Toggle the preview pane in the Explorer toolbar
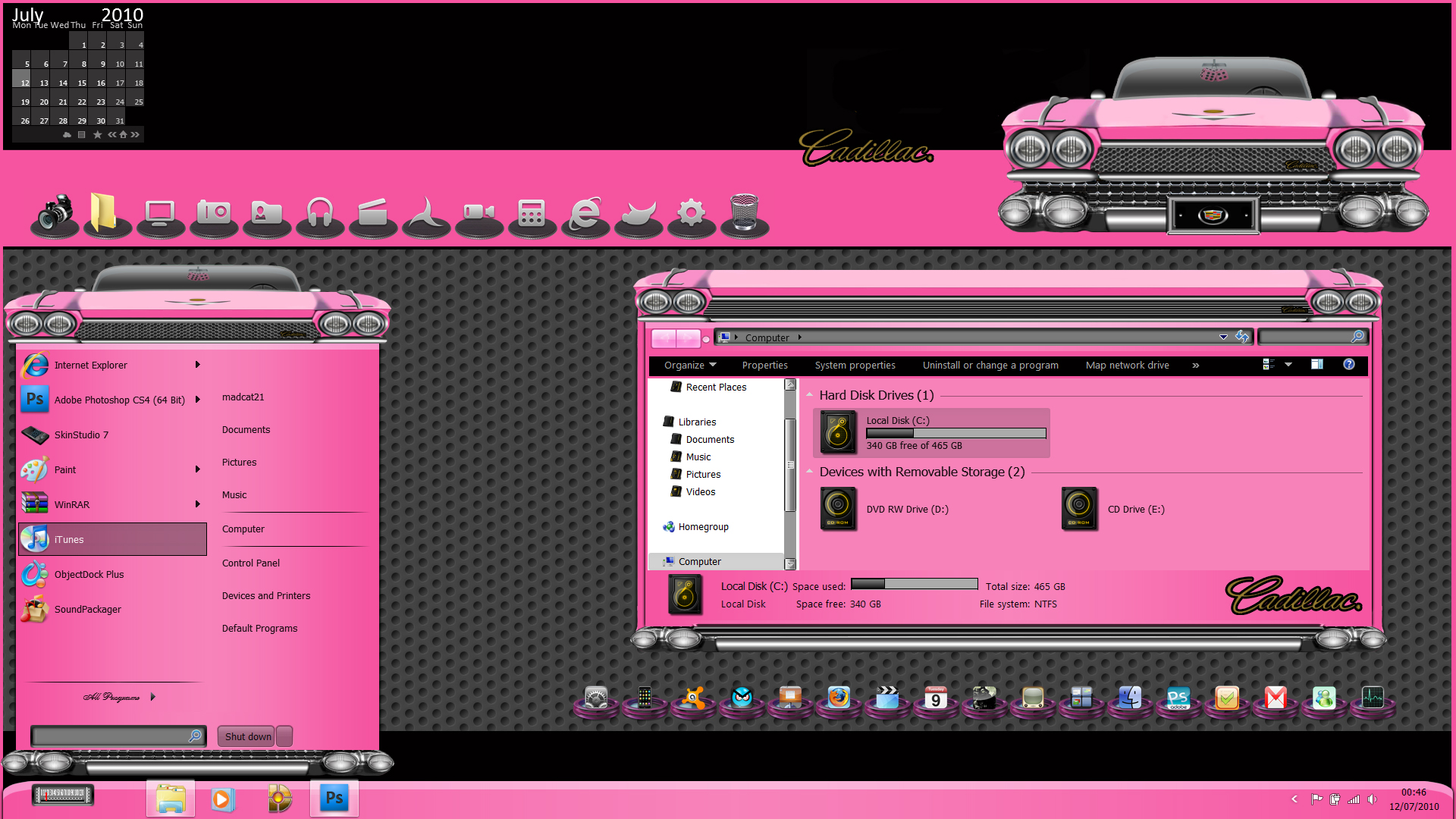The image size is (1456, 819). [1317, 365]
